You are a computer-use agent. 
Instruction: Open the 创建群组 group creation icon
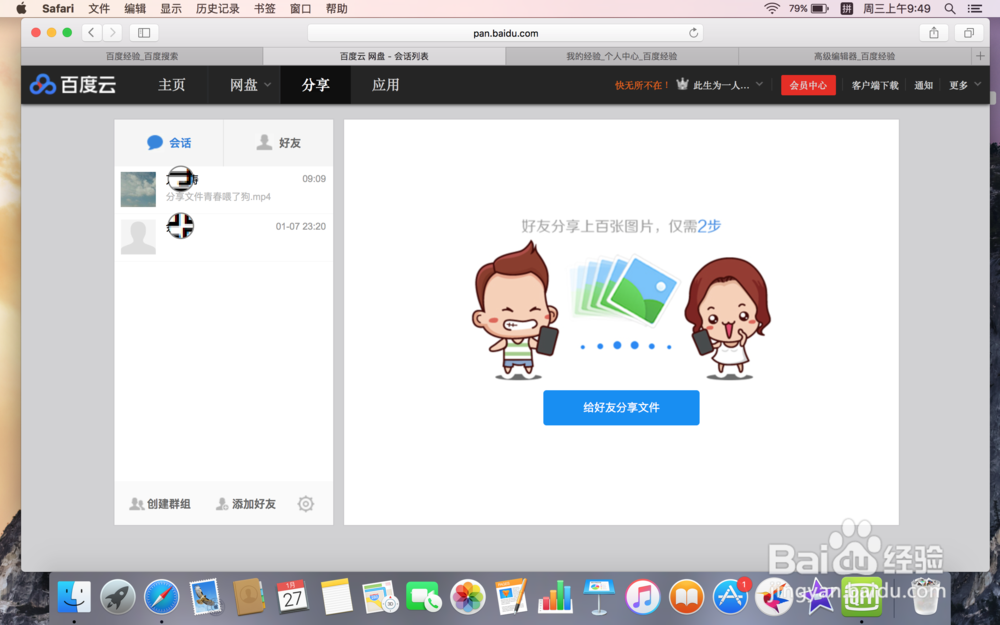136,503
